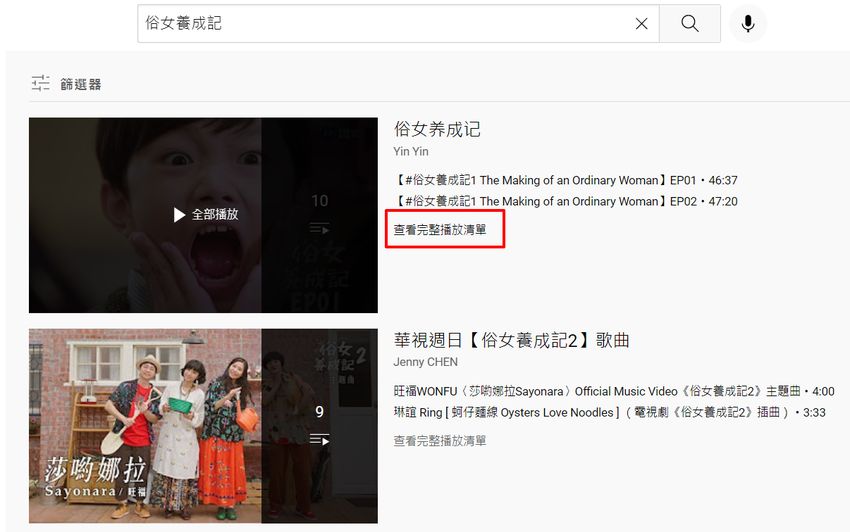The image size is (850, 532).
Task: Visit the Yin Yin channel
Action: 410,151
